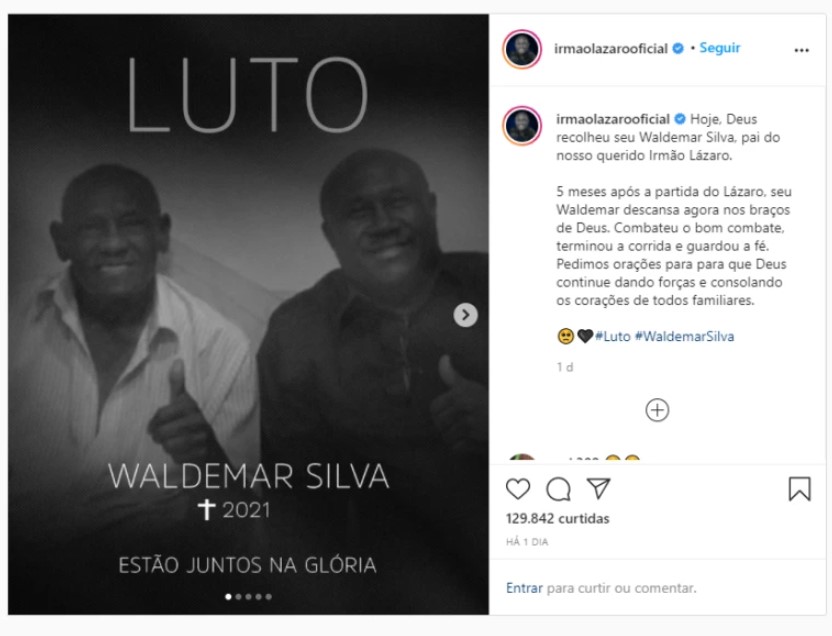Like the post with the heart icon

pos(518,489)
